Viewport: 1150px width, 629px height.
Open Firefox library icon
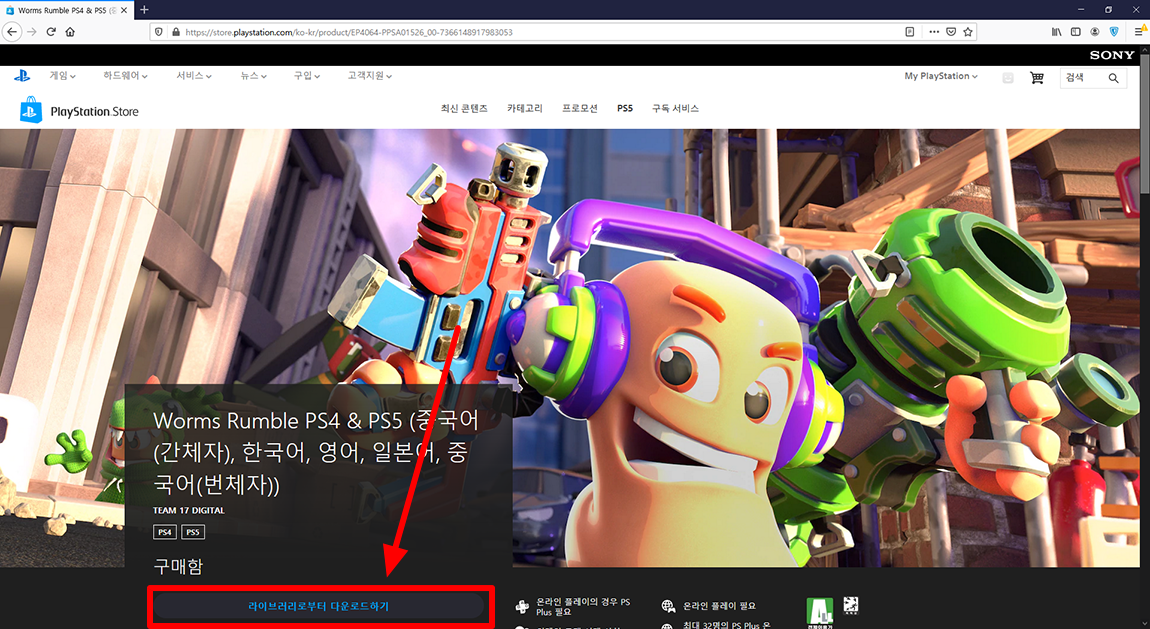click(1056, 32)
